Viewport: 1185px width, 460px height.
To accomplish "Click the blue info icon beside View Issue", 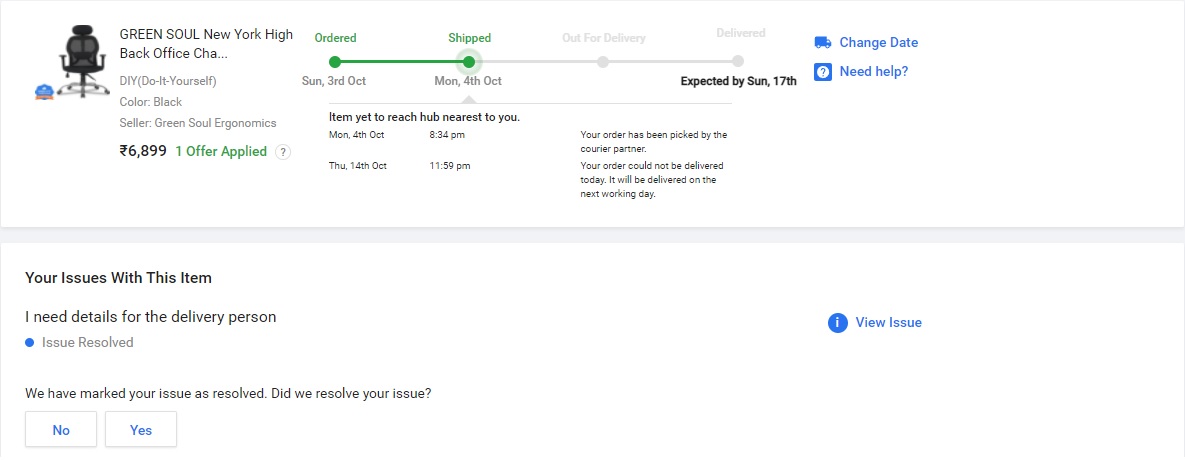I will 838,323.
